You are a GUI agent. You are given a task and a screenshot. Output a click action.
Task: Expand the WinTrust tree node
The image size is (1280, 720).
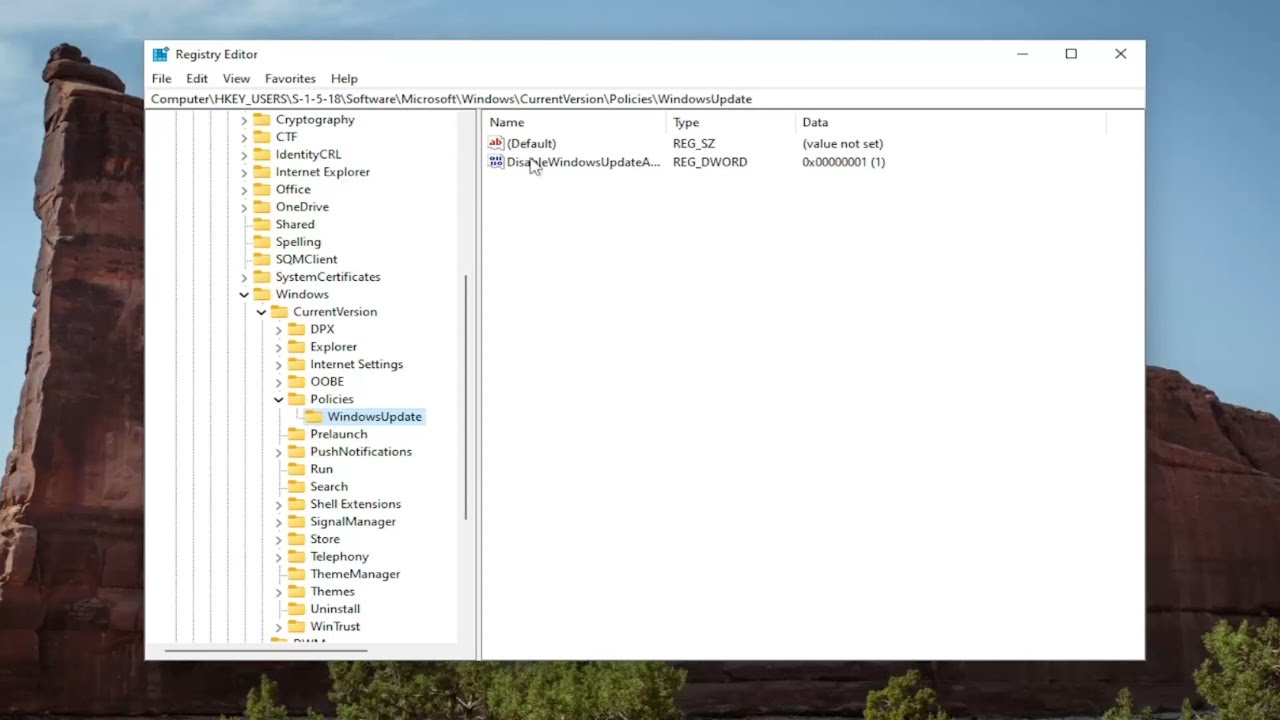pyautogui.click(x=279, y=627)
